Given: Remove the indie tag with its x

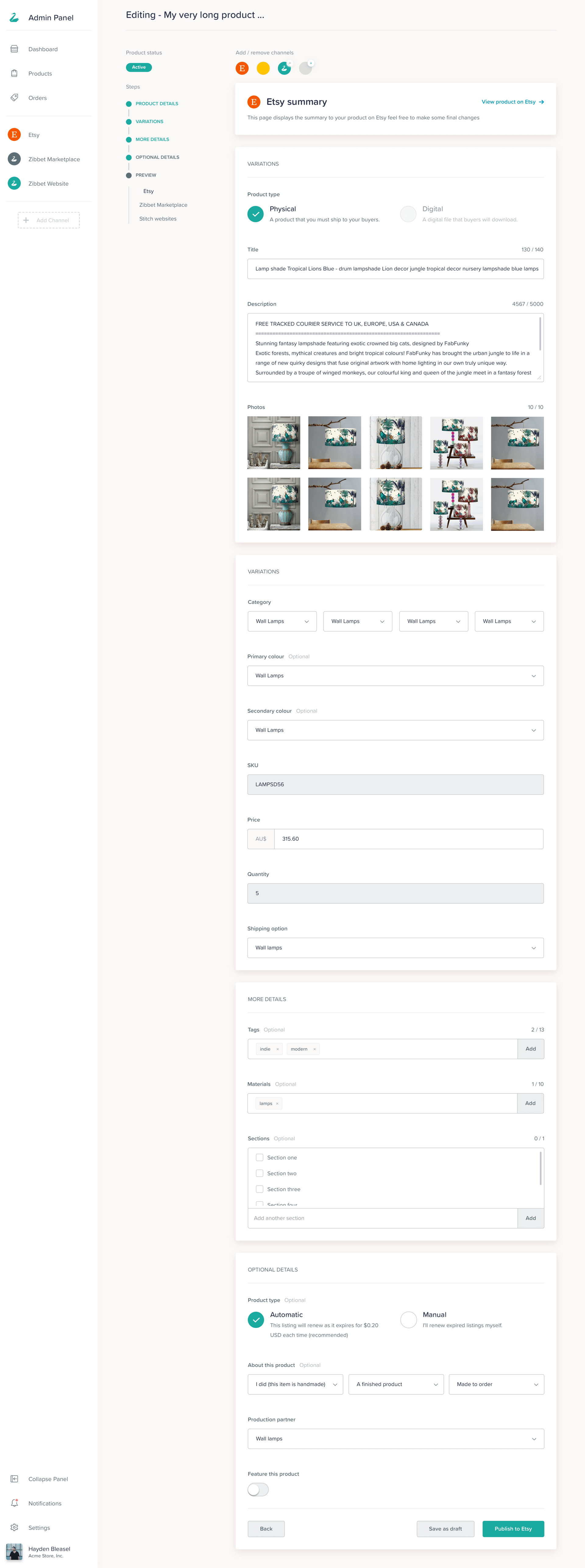Looking at the screenshot, I should tap(278, 1049).
